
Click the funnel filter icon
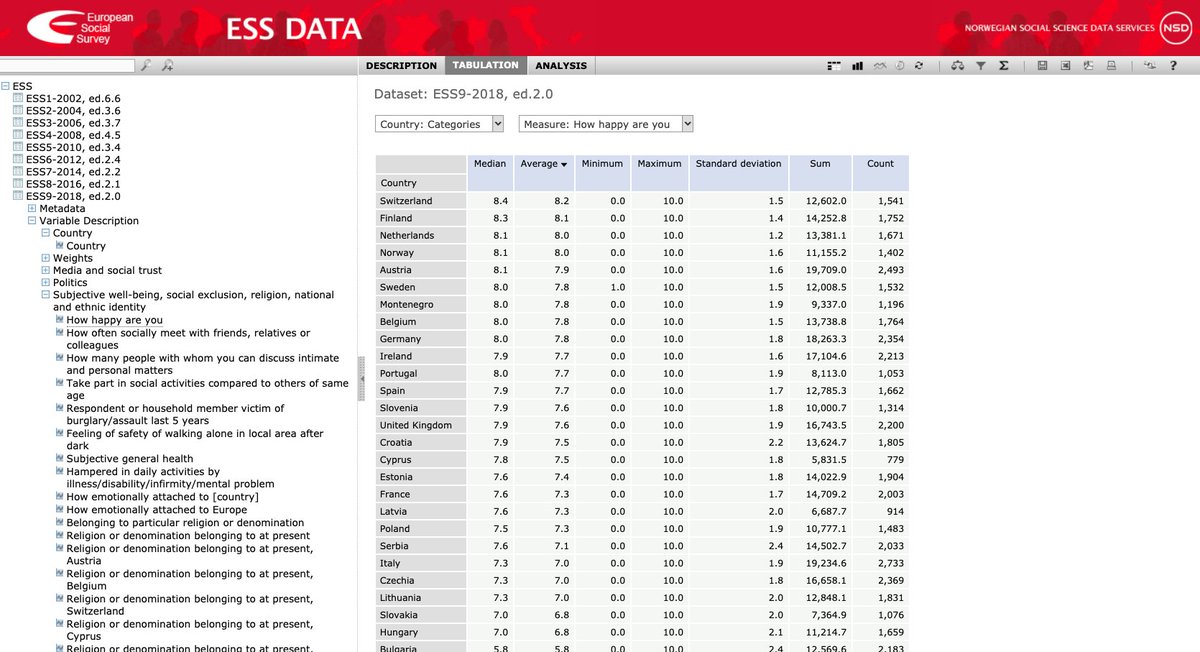pyautogui.click(x=981, y=66)
